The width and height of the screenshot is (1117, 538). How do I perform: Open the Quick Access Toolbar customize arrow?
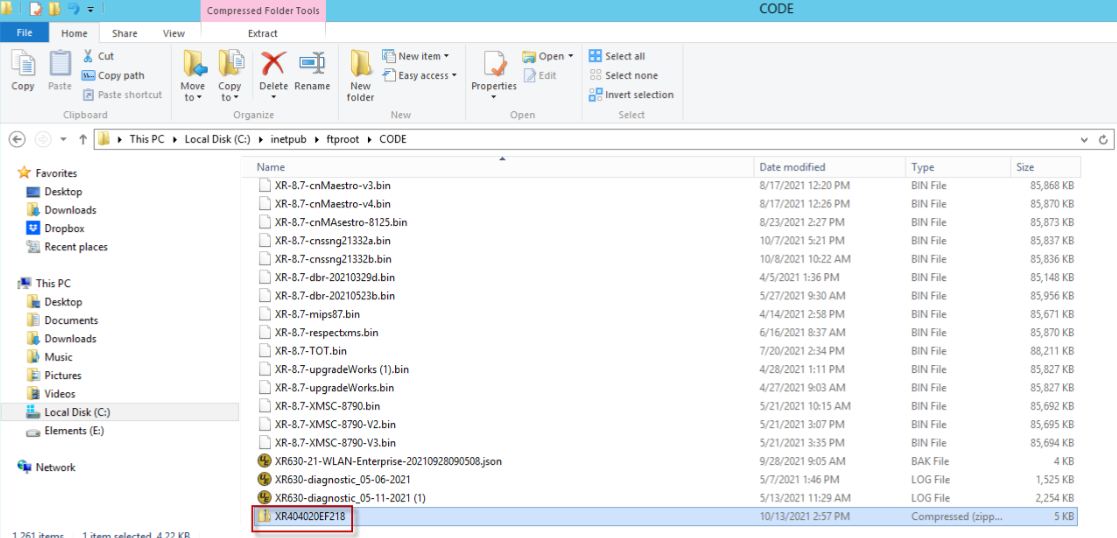tap(90, 9)
